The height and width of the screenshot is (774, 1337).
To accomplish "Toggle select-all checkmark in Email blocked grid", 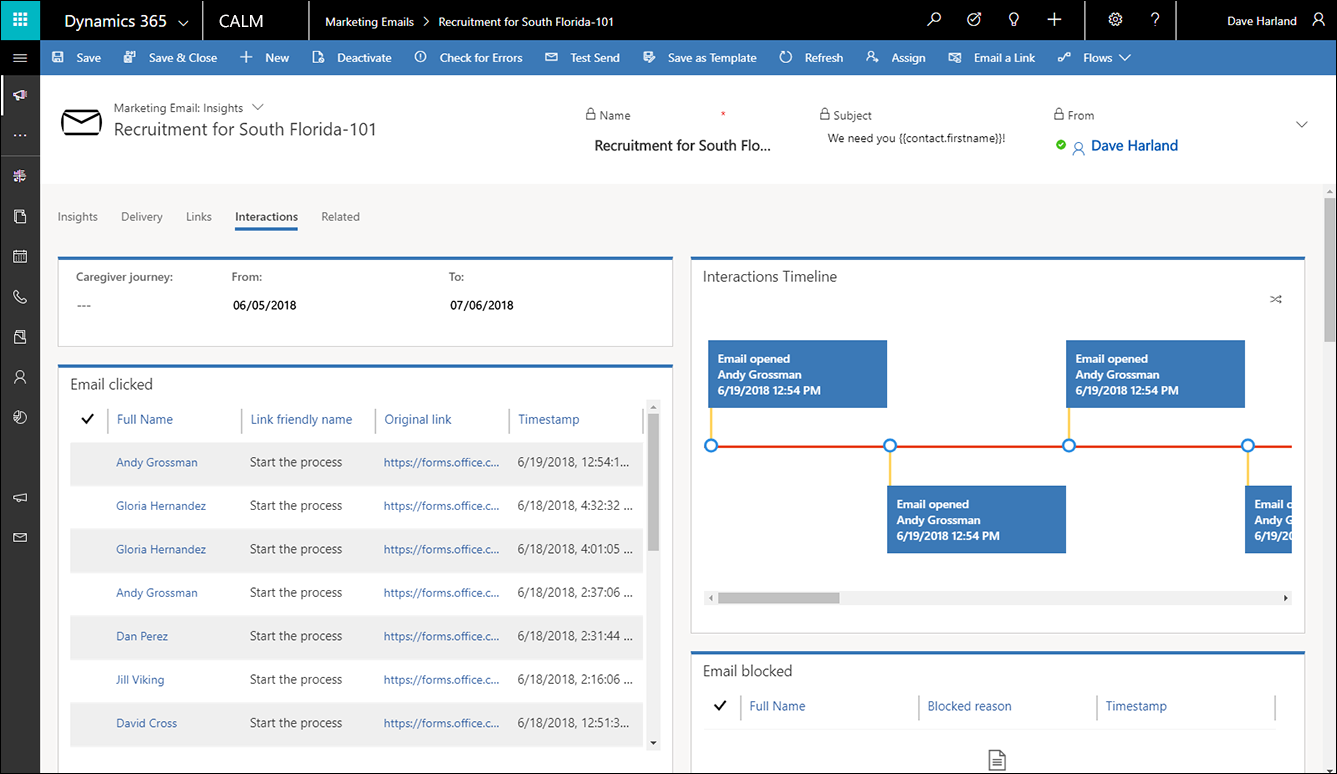I will click(x=720, y=706).
